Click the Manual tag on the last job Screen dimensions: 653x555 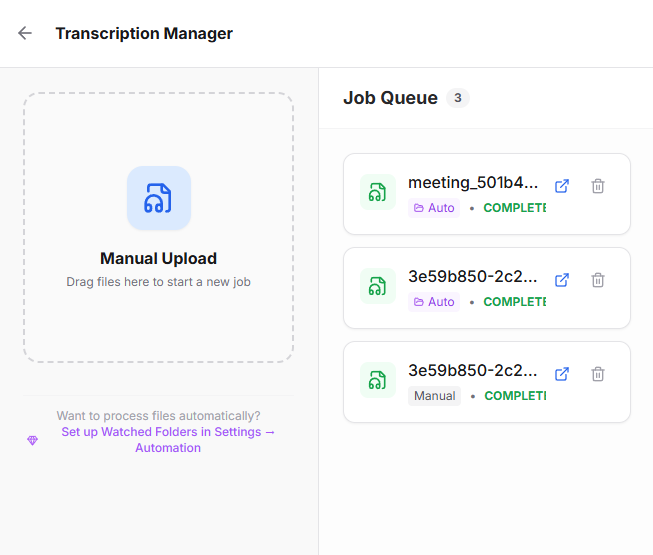[x=434, y=396]
